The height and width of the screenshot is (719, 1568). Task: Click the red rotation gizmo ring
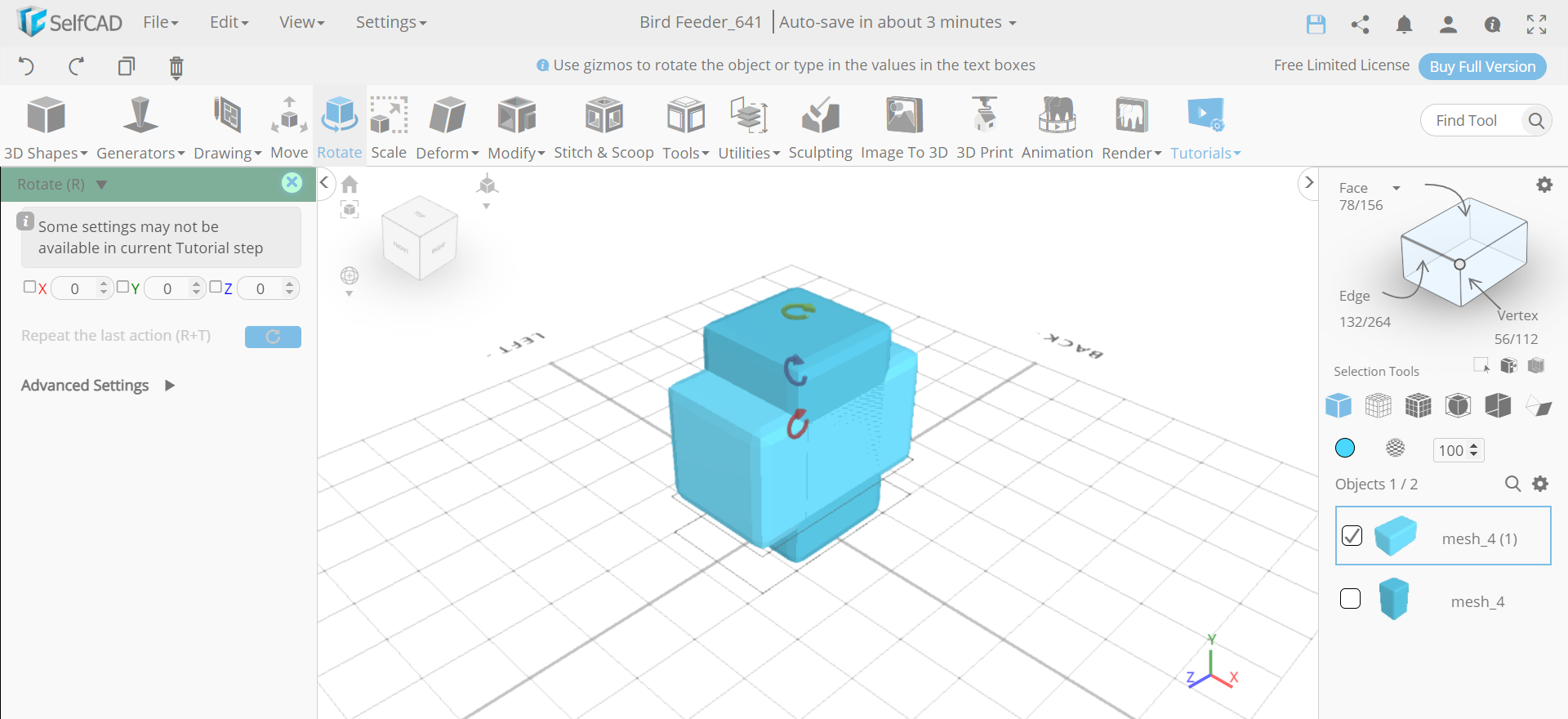797,424
